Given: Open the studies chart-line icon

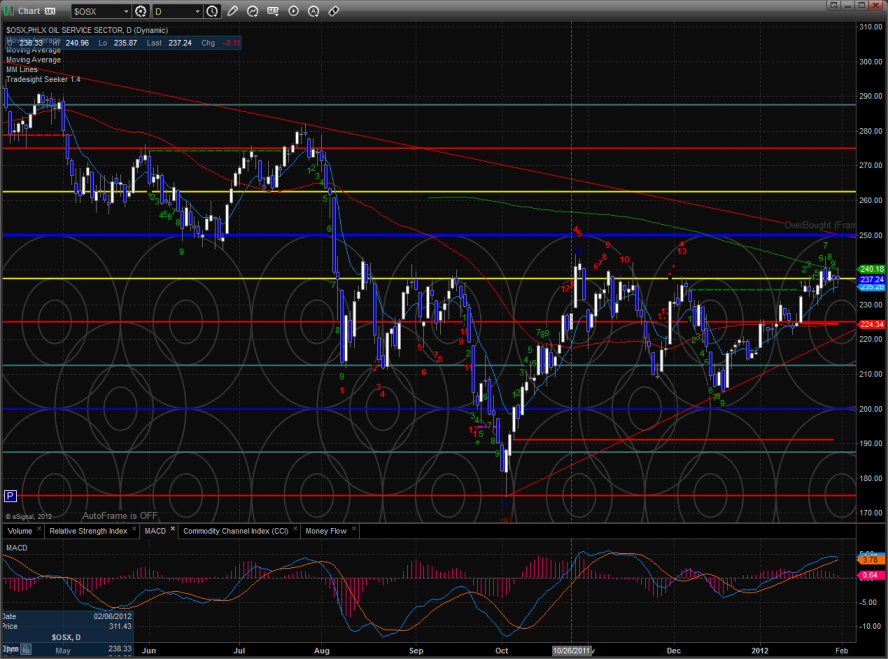Looking at the screenshot, I should 253,11.
